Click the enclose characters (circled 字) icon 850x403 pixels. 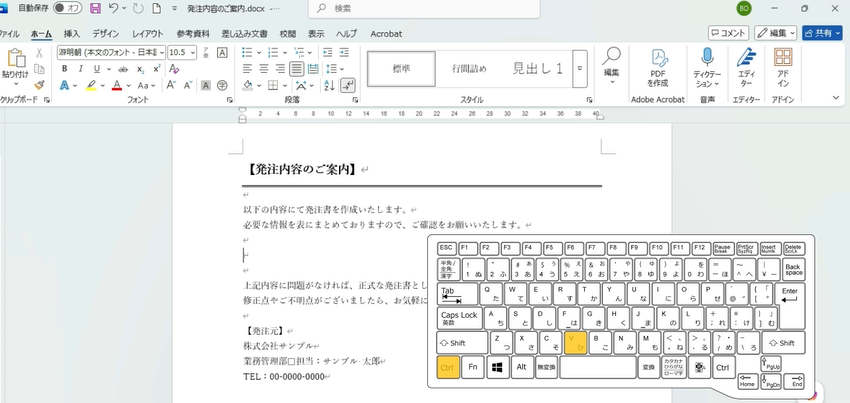222,85
